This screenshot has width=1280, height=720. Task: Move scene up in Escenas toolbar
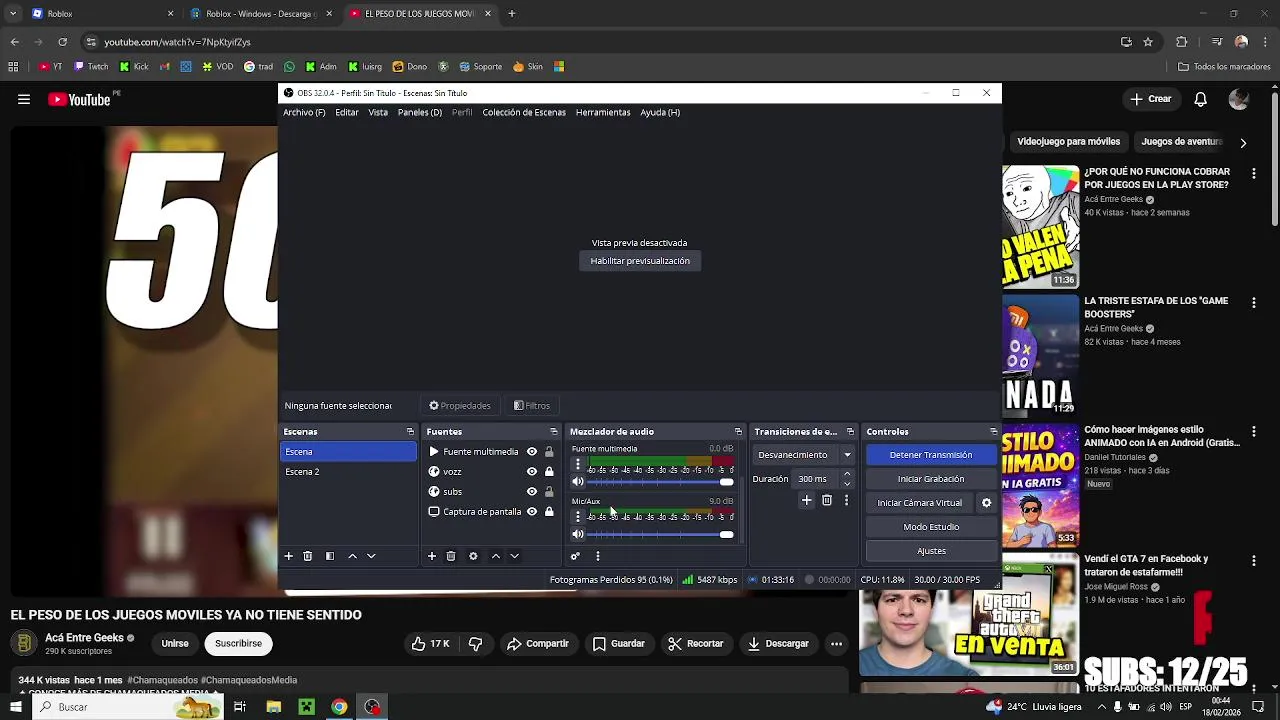click(x=352, y=556)
